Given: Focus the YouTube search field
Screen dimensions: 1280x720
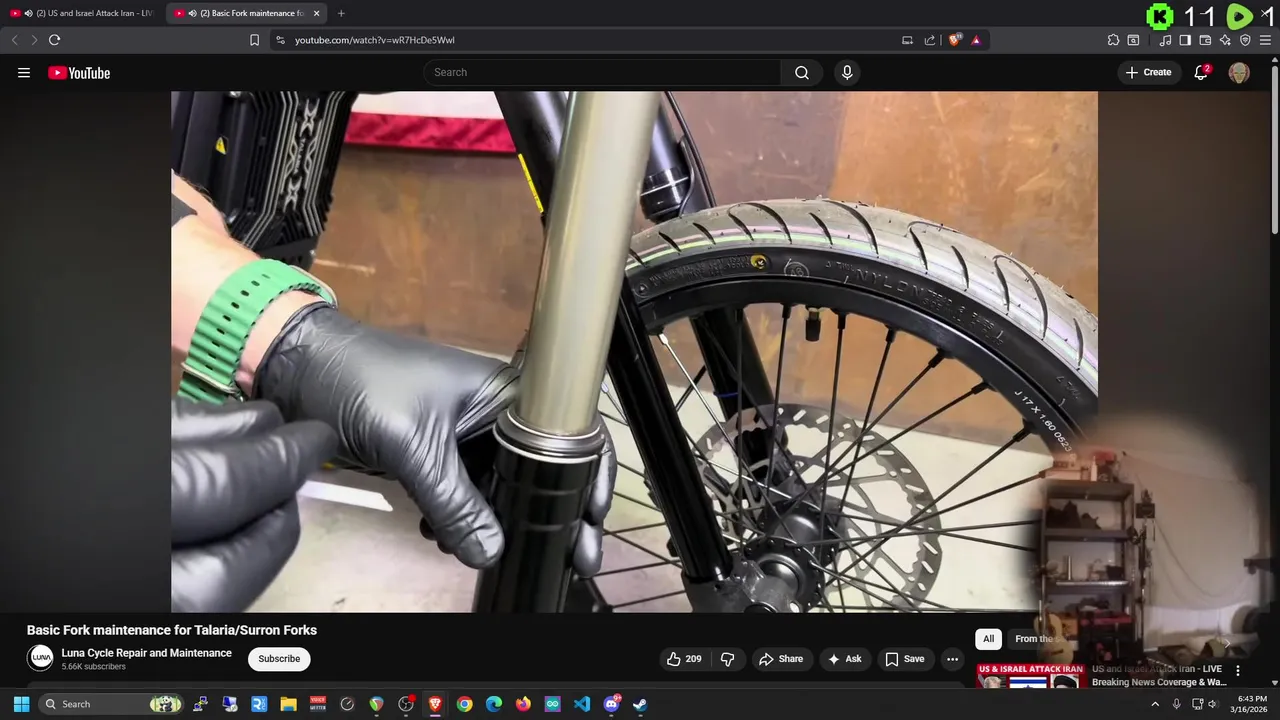Looking at the screenshot, I should point(602,72).
